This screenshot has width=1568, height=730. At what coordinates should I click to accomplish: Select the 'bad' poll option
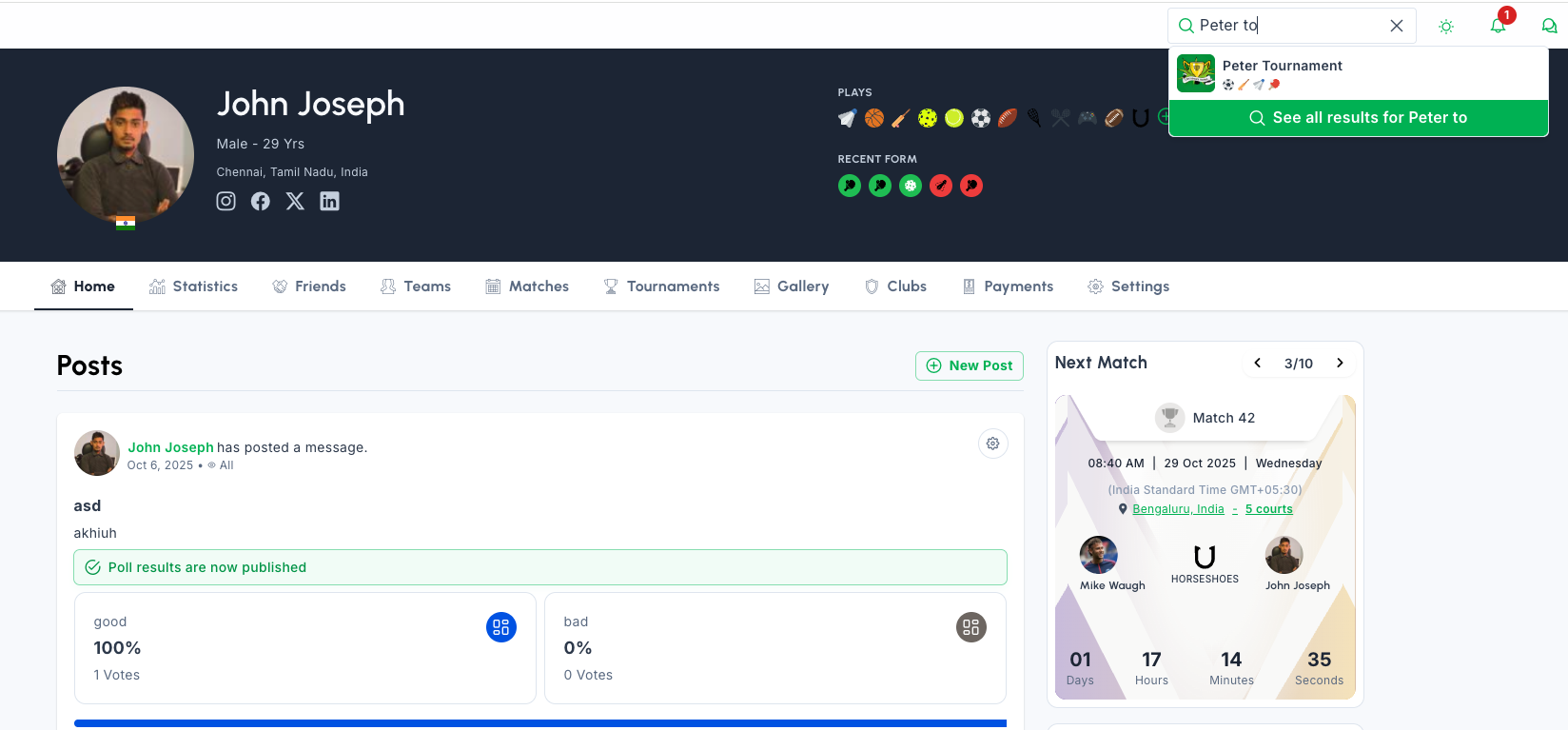pyautogui.click(x=774, y=648)
